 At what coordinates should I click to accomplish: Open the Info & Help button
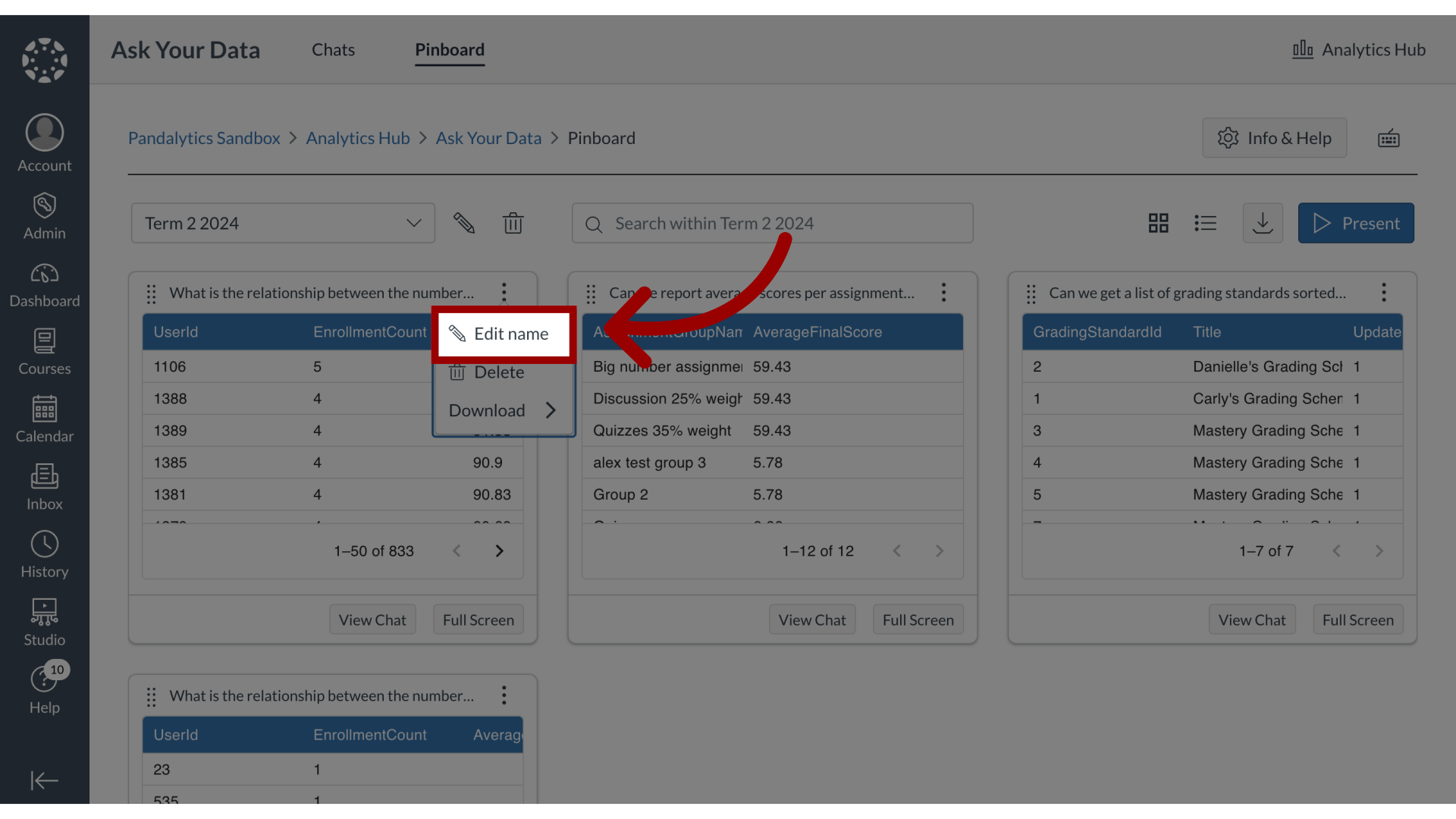(1274, 138)
